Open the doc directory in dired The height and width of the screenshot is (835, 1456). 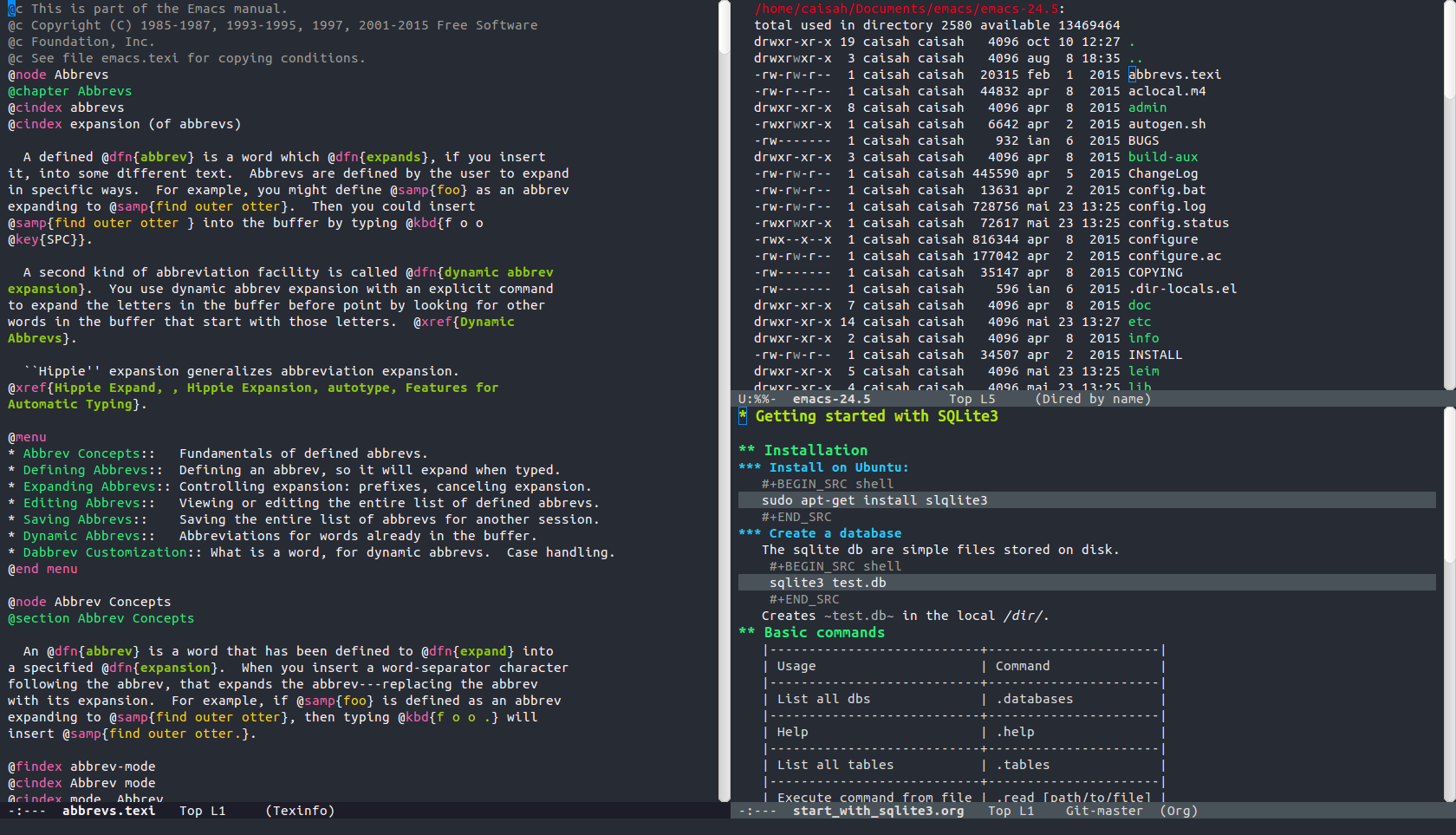click(1140, 305)
